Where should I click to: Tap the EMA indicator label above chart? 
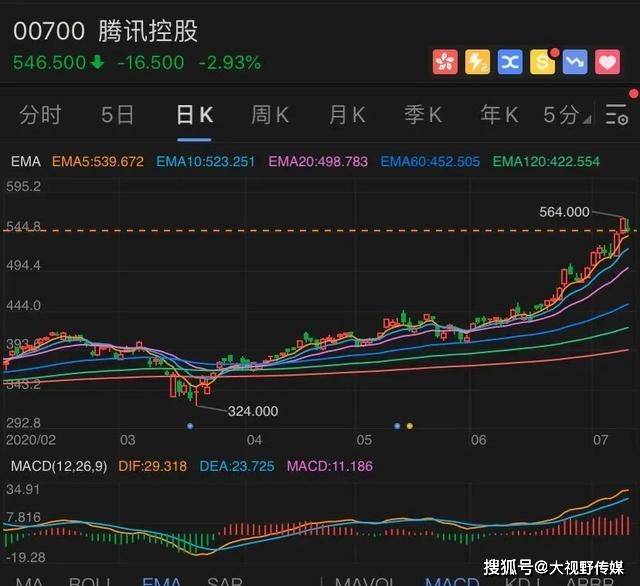click(x=26, y=162)
